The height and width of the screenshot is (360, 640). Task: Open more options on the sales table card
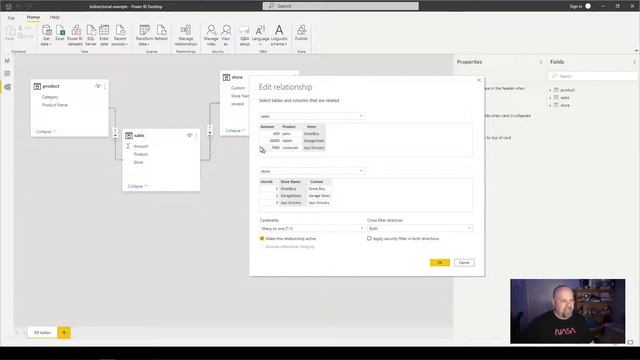click(x=196, y=135)
